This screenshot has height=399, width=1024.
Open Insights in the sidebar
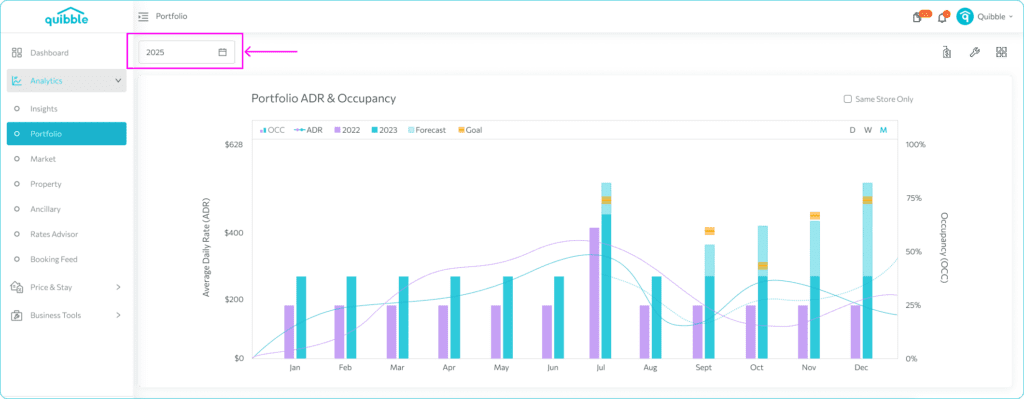44,109
